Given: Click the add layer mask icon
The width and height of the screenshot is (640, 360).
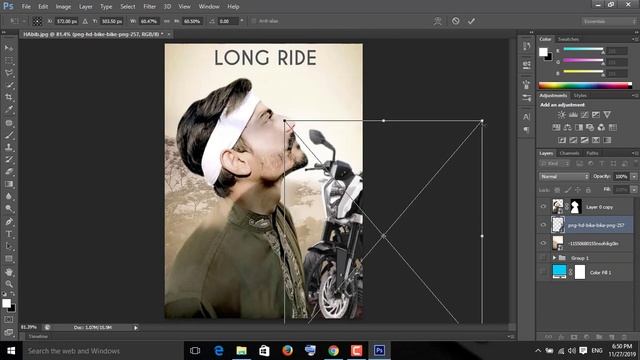Looking at the screenshot, I should (x=574, y=337).
